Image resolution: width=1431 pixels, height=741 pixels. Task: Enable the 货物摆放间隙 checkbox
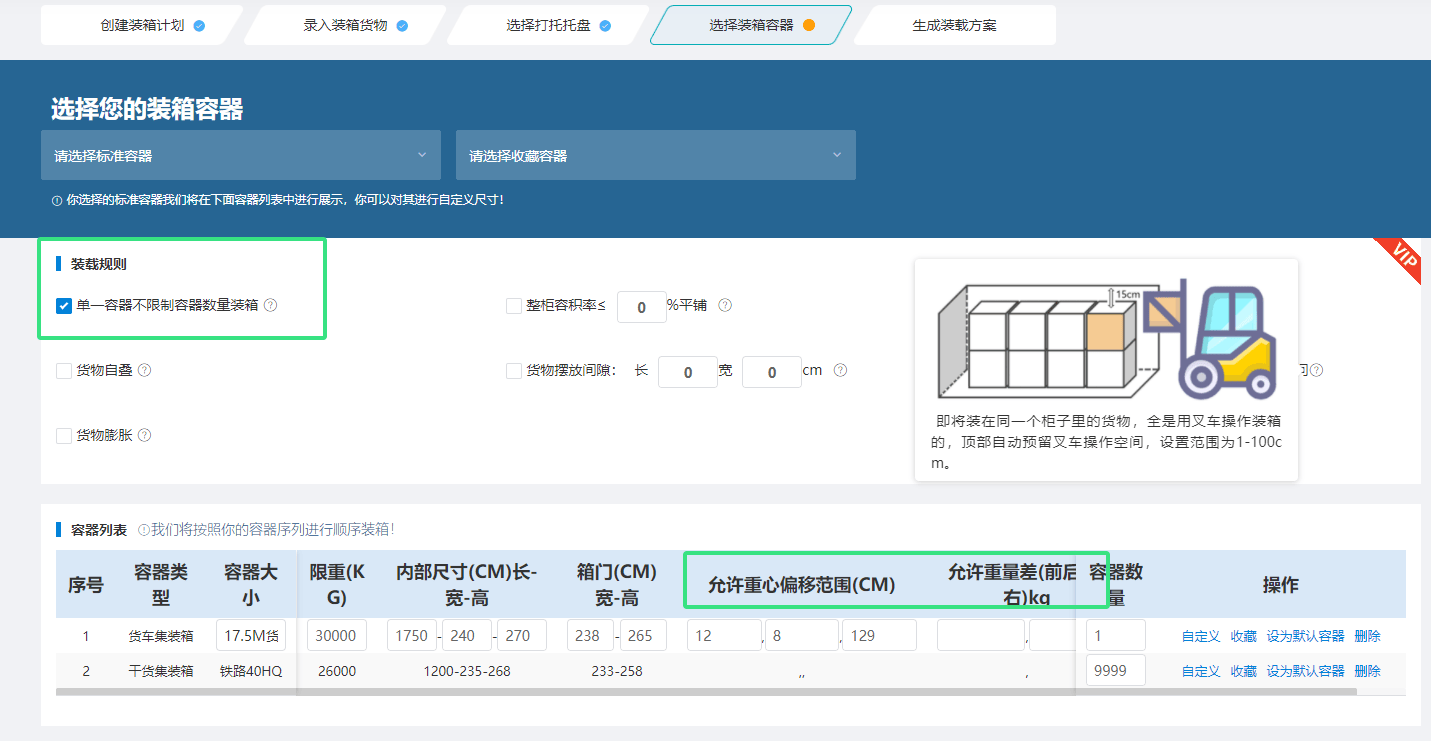tap(514, 370)
